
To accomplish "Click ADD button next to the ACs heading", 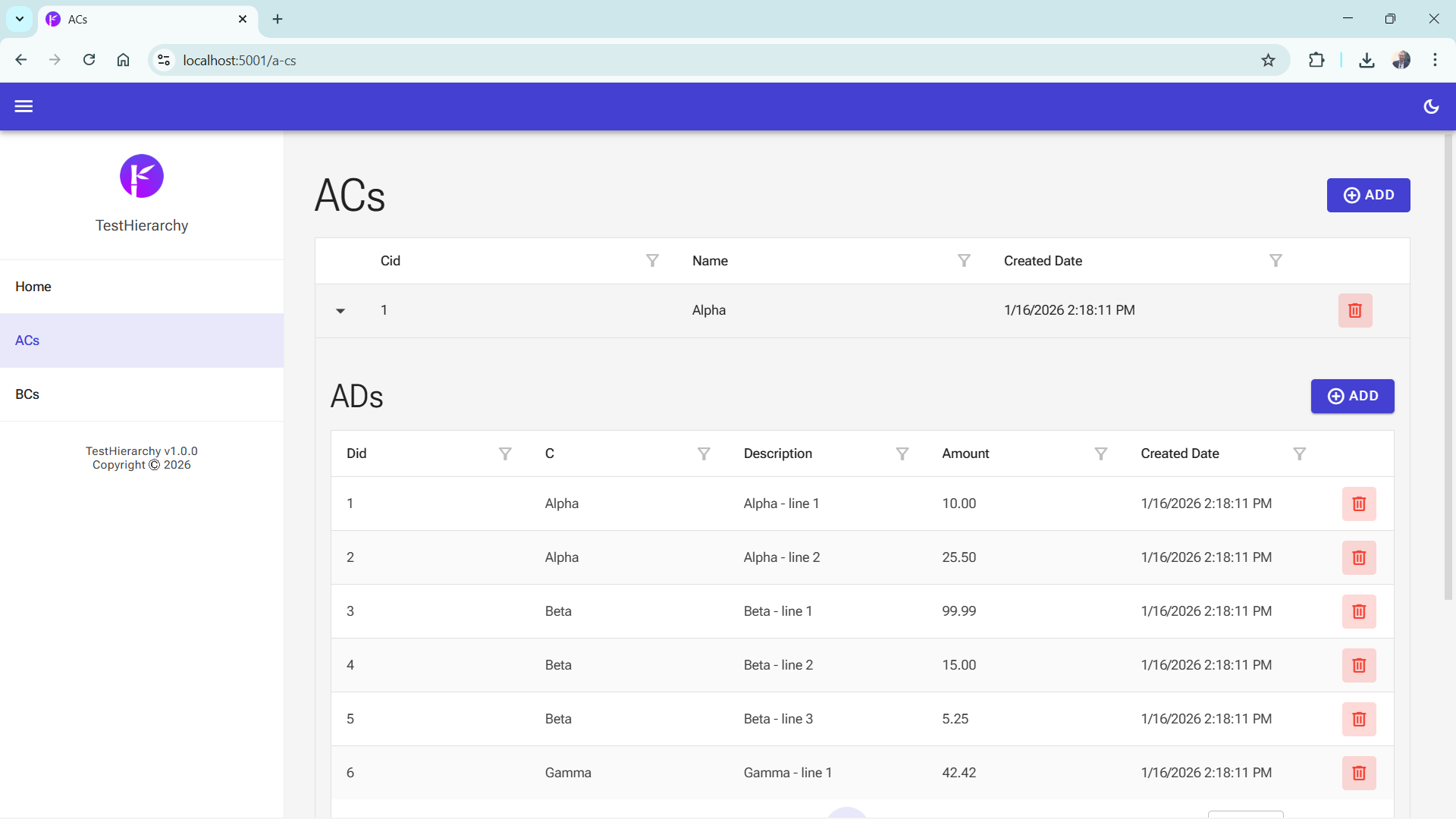I will click(1368, 196).
